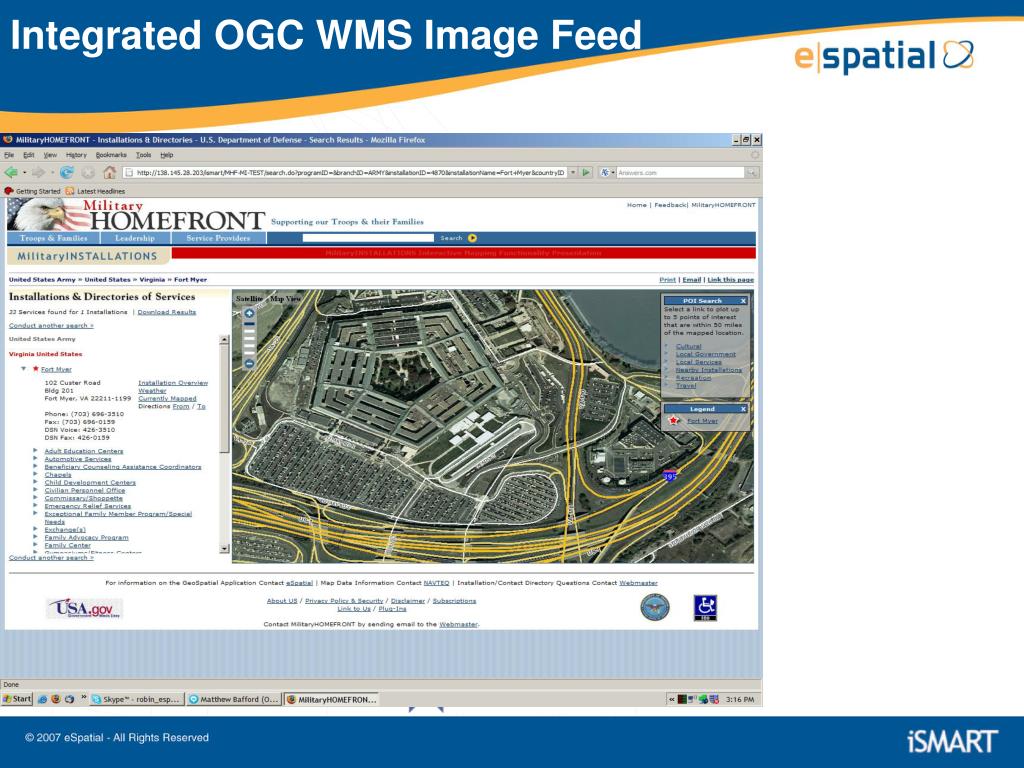1024x768 pixels.
Task: Zoom in the map with plus icon
Action: (x=249, y=313)
